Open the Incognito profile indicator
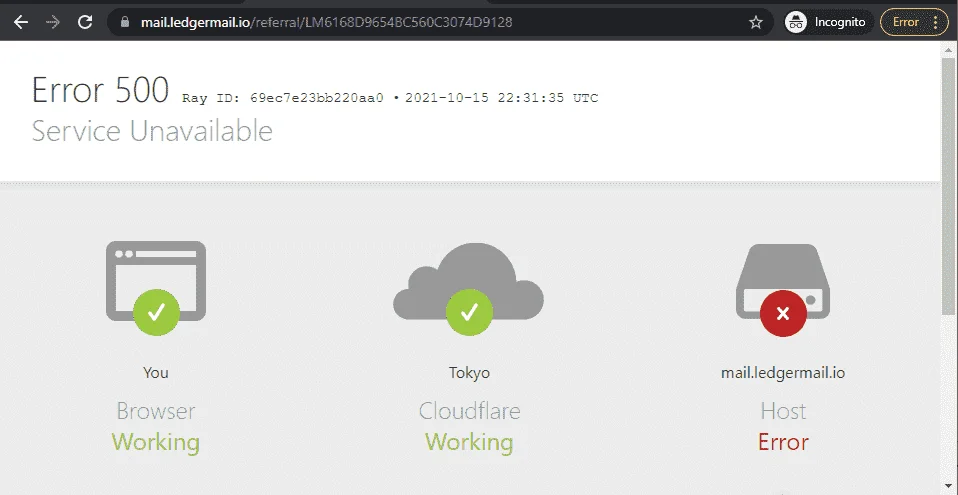The image size is (958, 495). 826,23
